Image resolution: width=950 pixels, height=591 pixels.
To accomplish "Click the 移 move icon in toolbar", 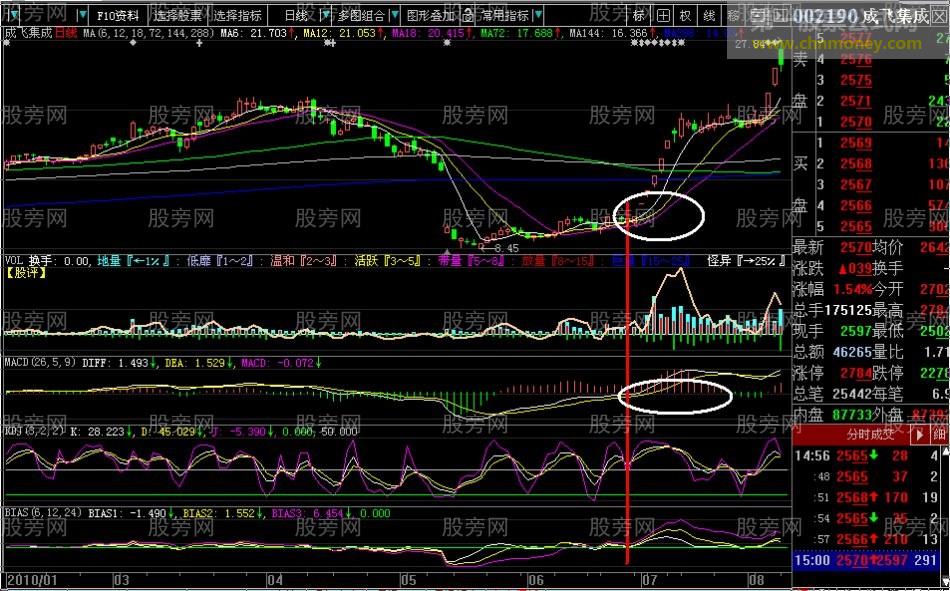I will pos(733,15).
